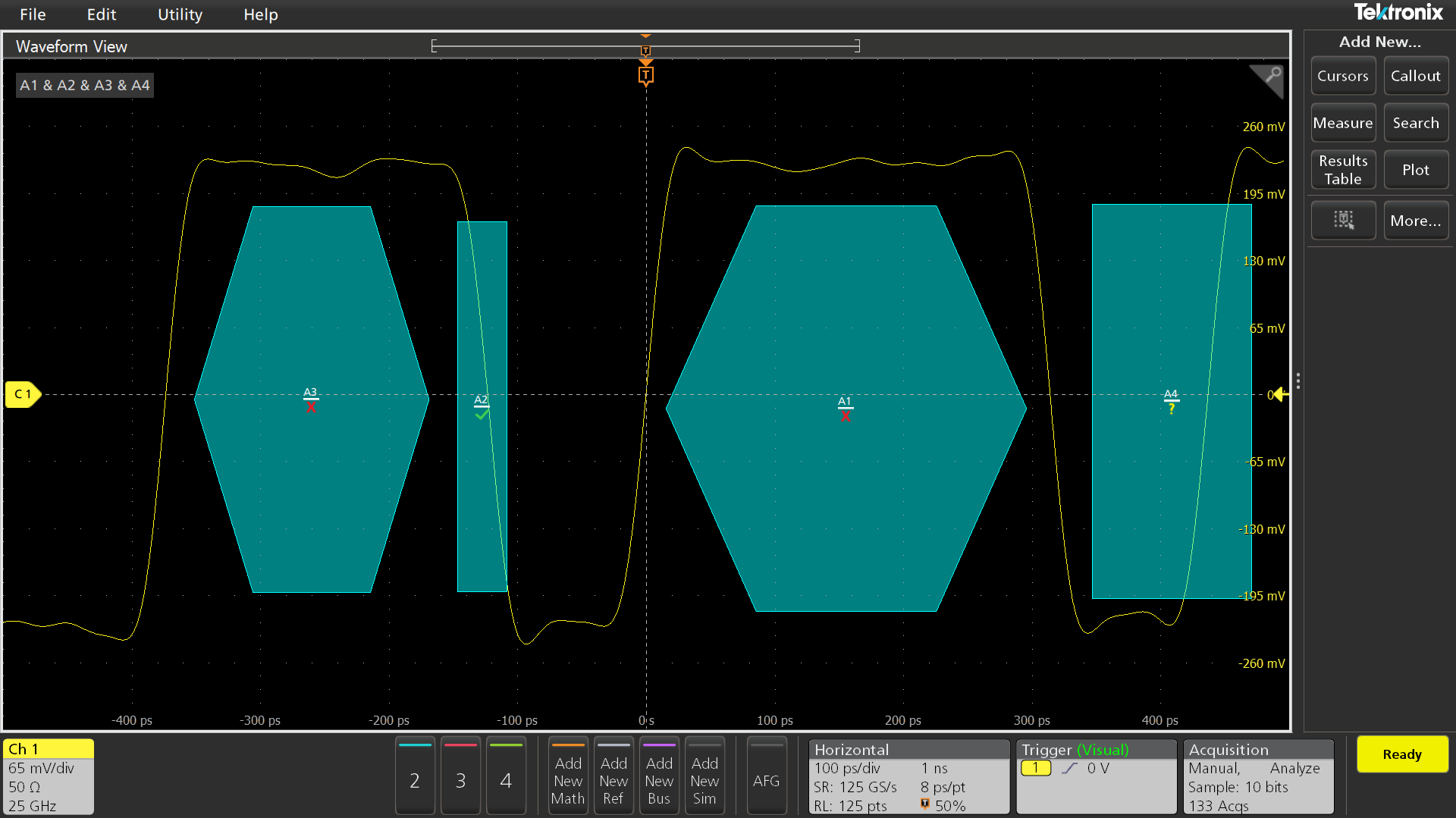Select the trigger level arrow at 0 V
The height and width of the screenshot is (818, 1456).
(1279, 394)
